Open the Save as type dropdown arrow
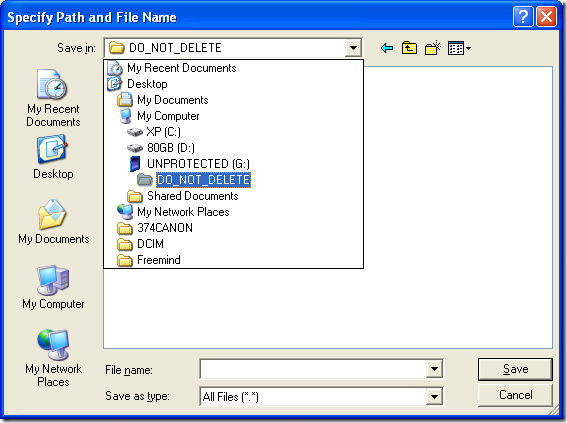567x423 pixels. (434, 397)
